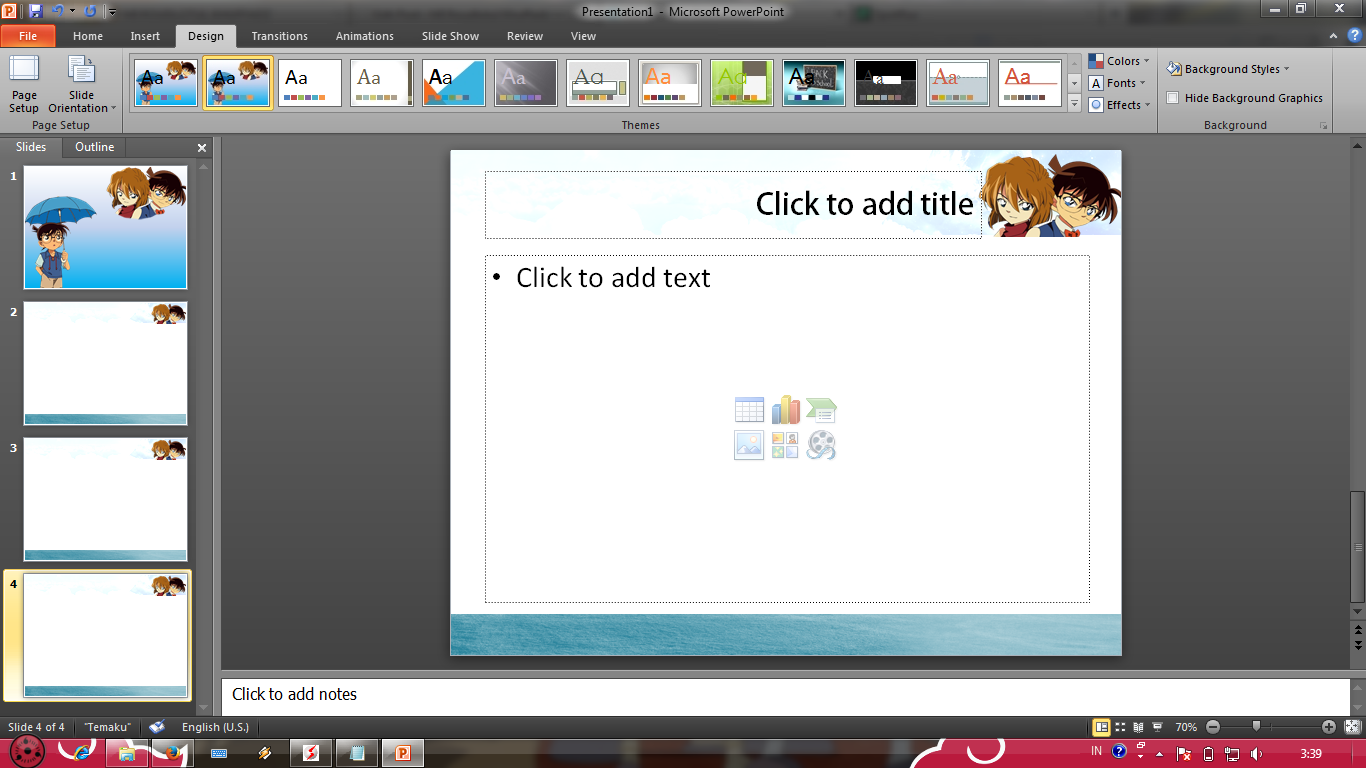Go to next slide double-arrow button
This screenshot has width=1366, height=768.
[1358, 645]
